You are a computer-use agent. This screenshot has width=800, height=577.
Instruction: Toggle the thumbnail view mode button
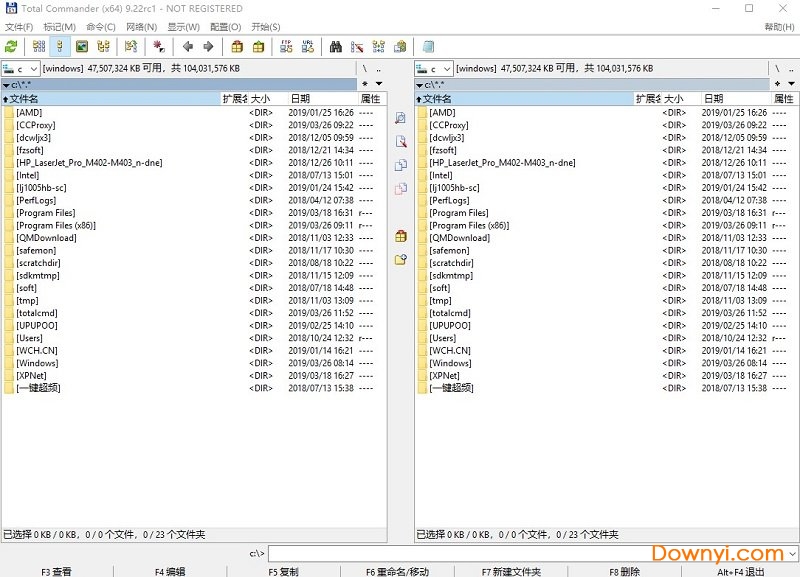click(82, 46)
